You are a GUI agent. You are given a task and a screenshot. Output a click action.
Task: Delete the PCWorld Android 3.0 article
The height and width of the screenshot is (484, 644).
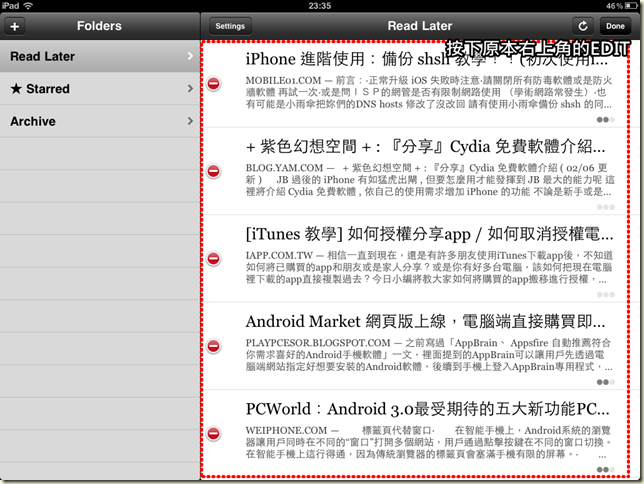click(214, 433)
